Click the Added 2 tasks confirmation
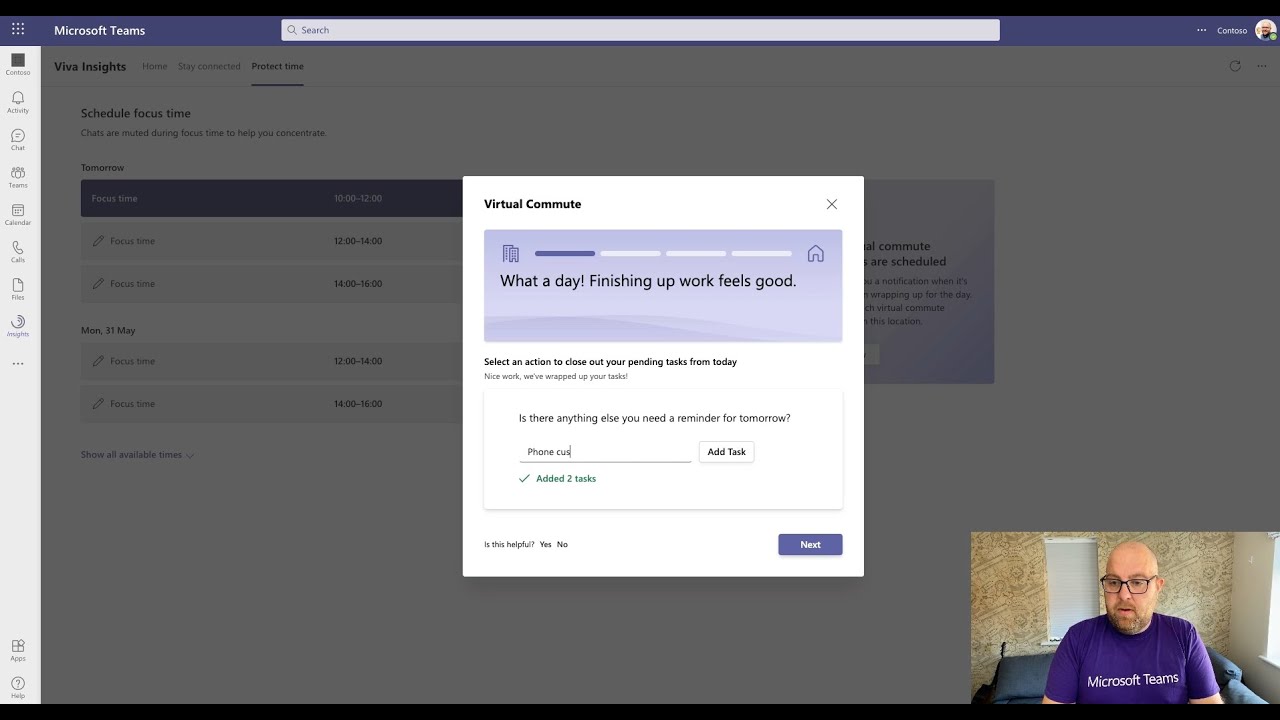 [x=557, y=479]
